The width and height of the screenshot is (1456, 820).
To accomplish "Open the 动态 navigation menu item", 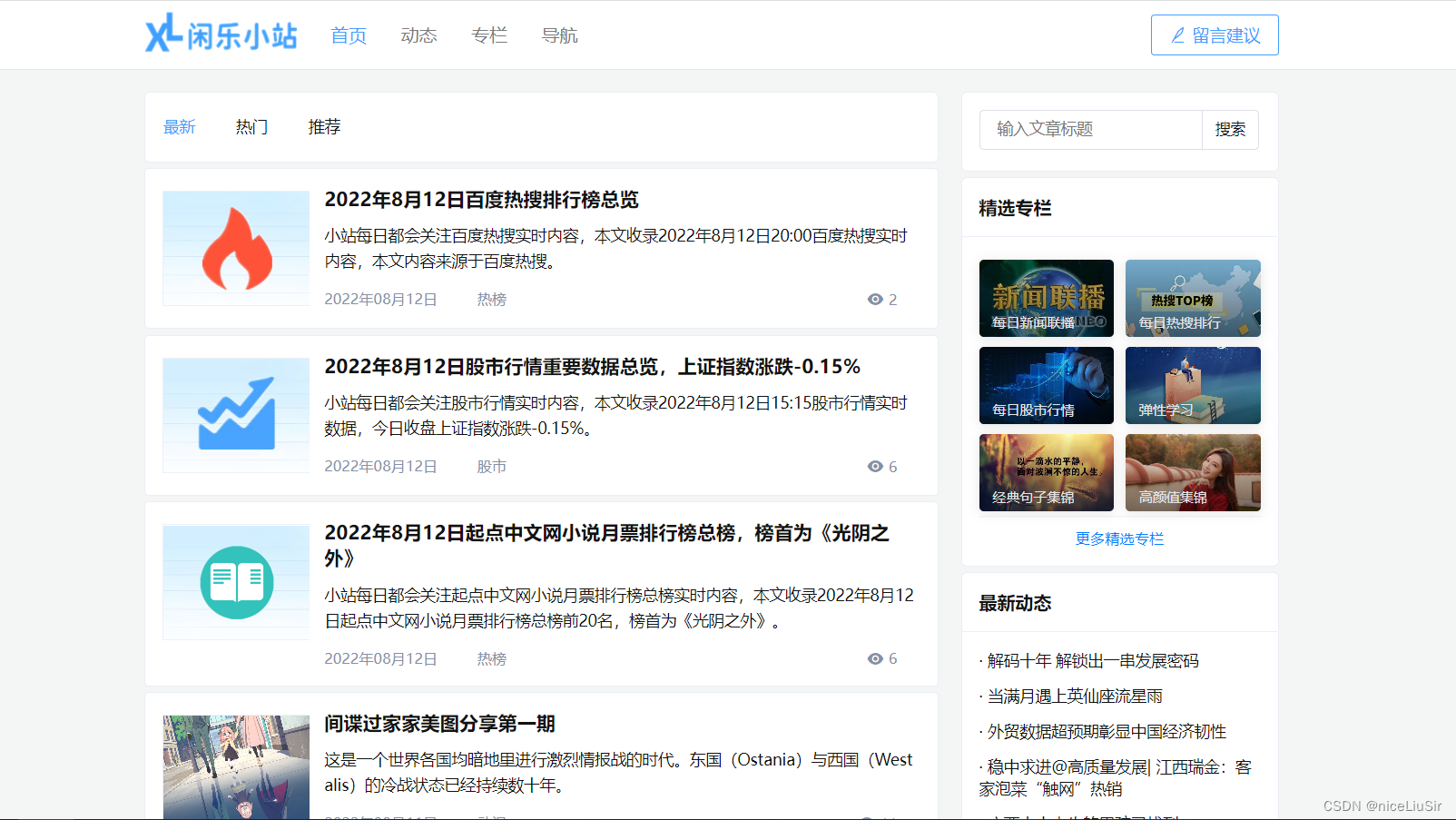I will (418, 35).
